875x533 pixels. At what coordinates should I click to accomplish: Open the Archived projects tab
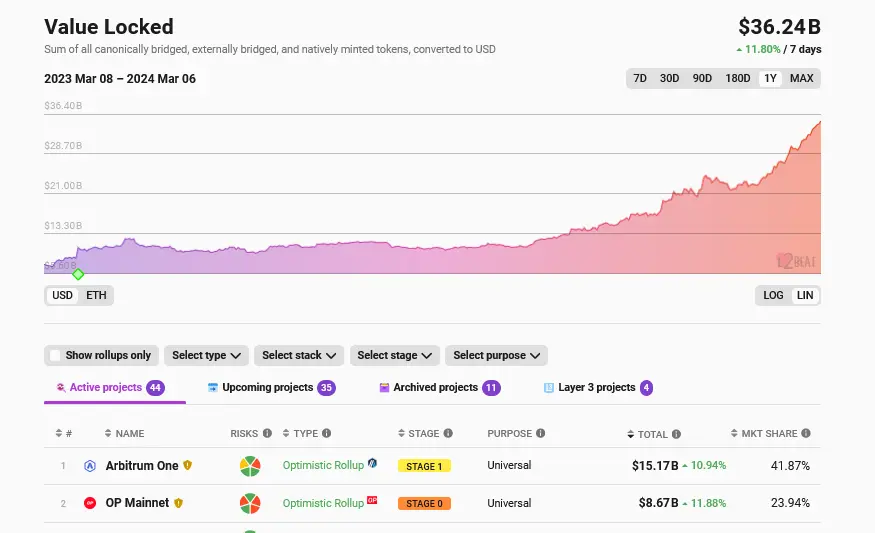click(x=435, y=387)
